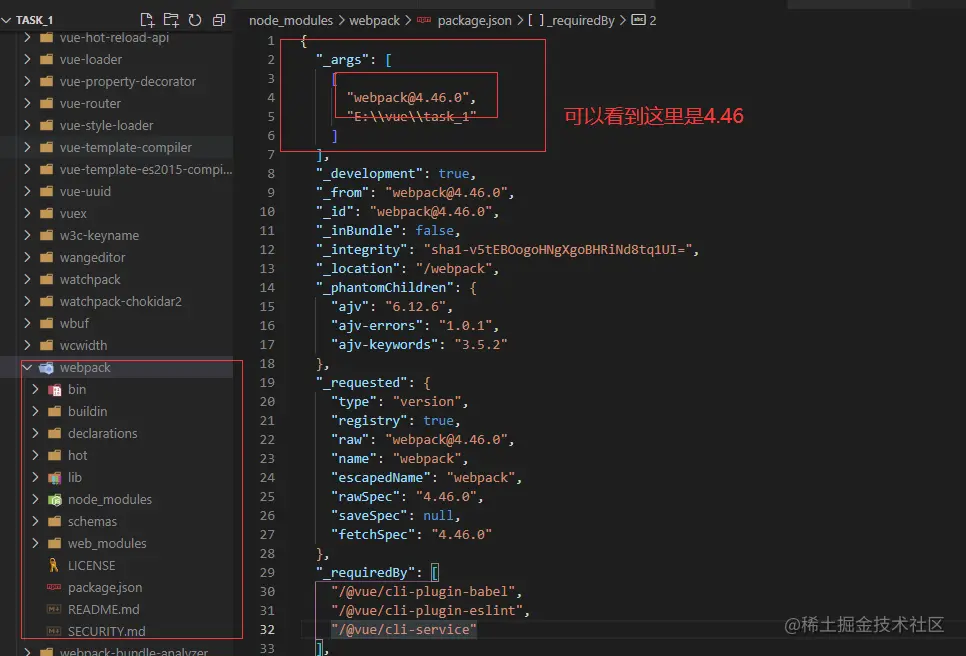Click node_modules in the breadcrumb
The image size is (966, 656).
point(291,20)
